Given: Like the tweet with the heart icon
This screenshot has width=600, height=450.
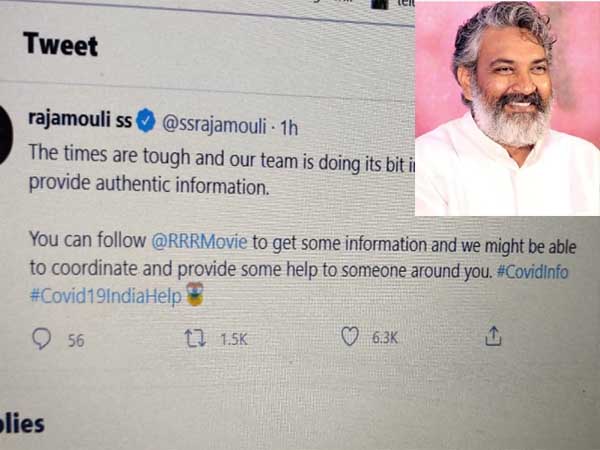Looking at the screenshot, I should coord(350,337).
